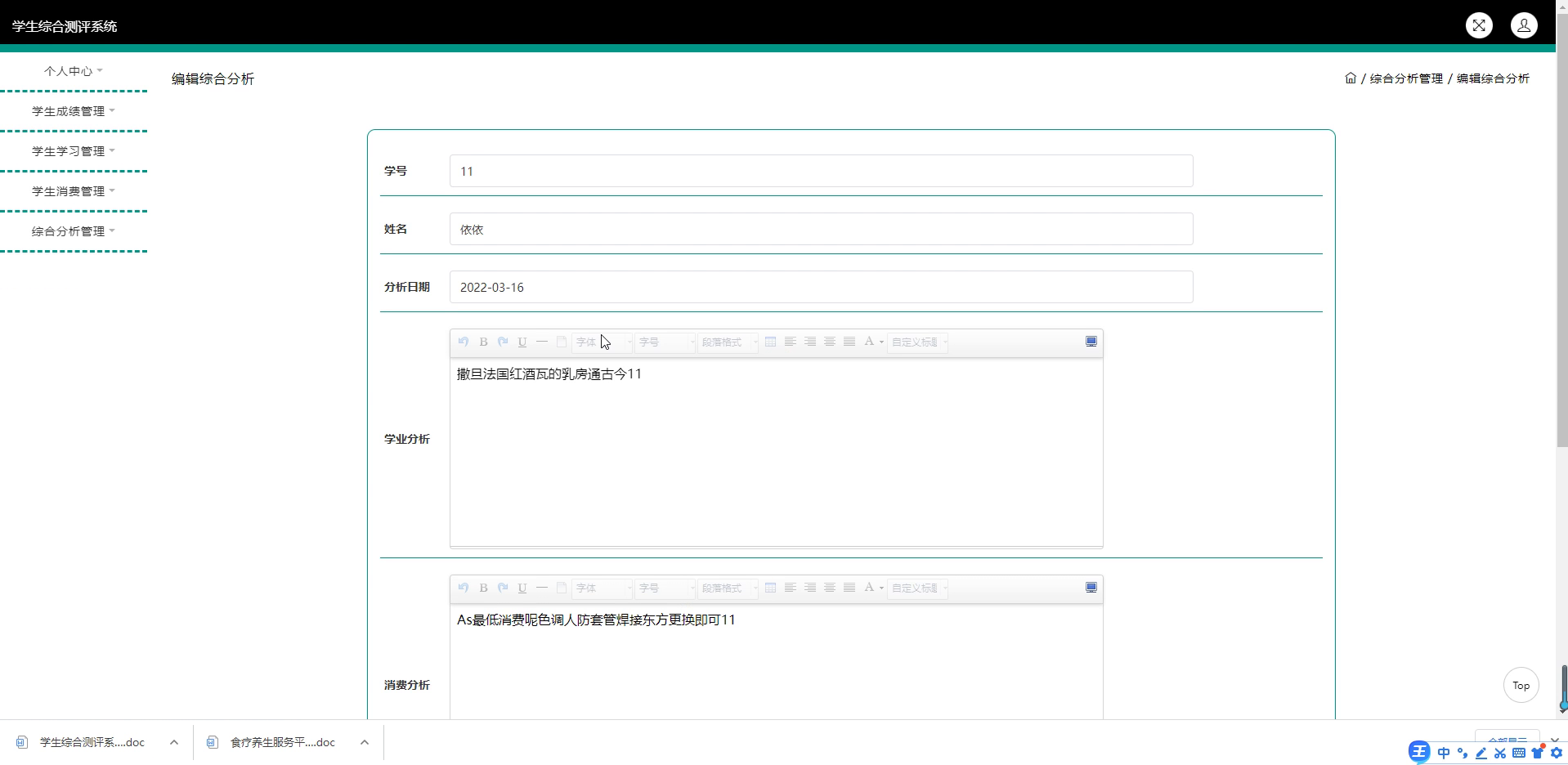1568x765 pixels.
Task: Click the home icon in breadcrumb
Action: pos(1351,78)
